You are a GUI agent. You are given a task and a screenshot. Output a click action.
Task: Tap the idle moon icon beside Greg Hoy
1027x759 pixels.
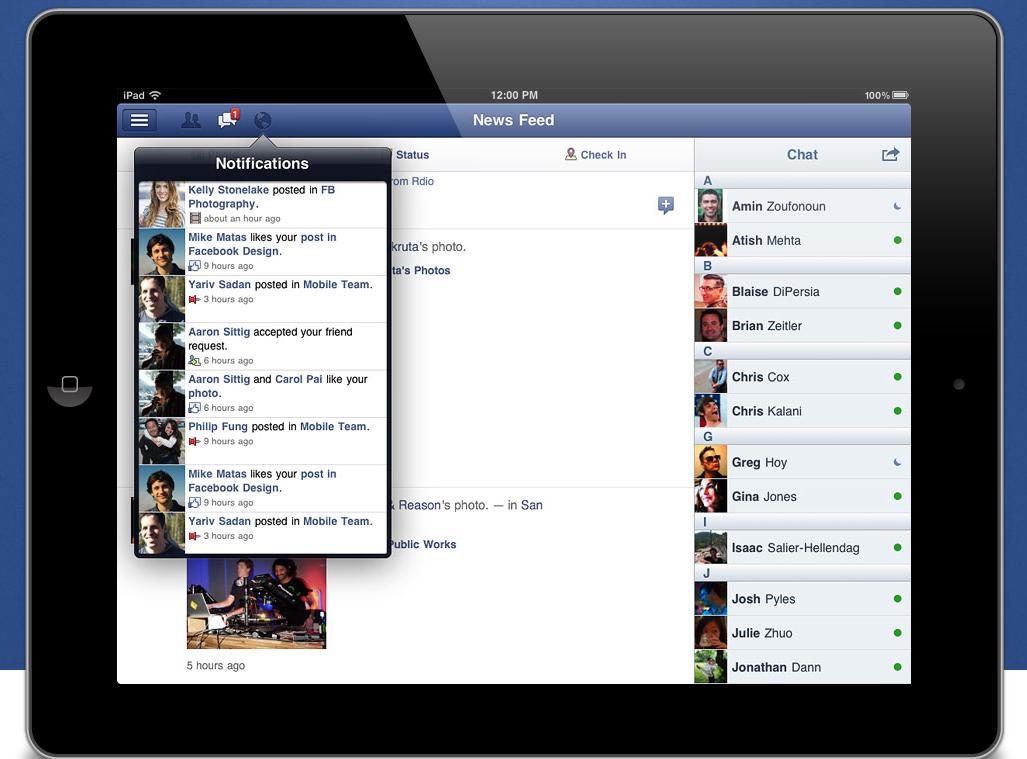(x=897, y=462)
